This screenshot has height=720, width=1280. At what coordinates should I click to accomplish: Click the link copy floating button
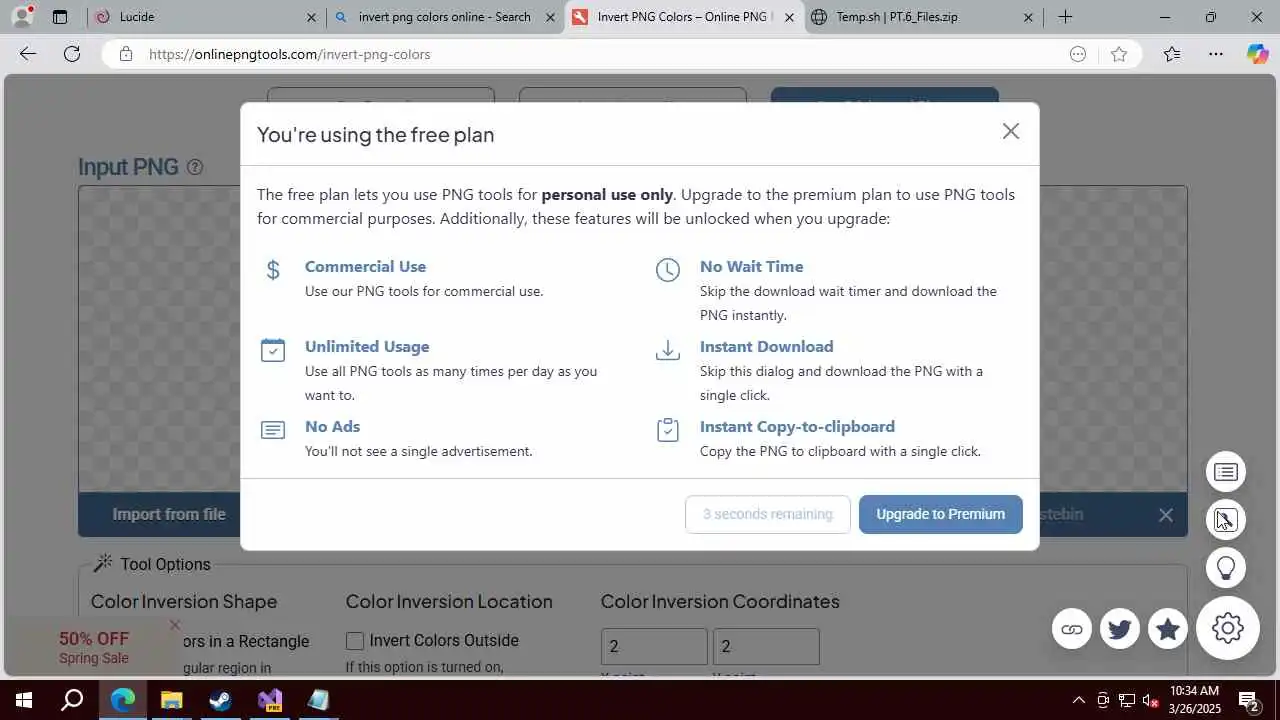click(x=1072, y=629)
